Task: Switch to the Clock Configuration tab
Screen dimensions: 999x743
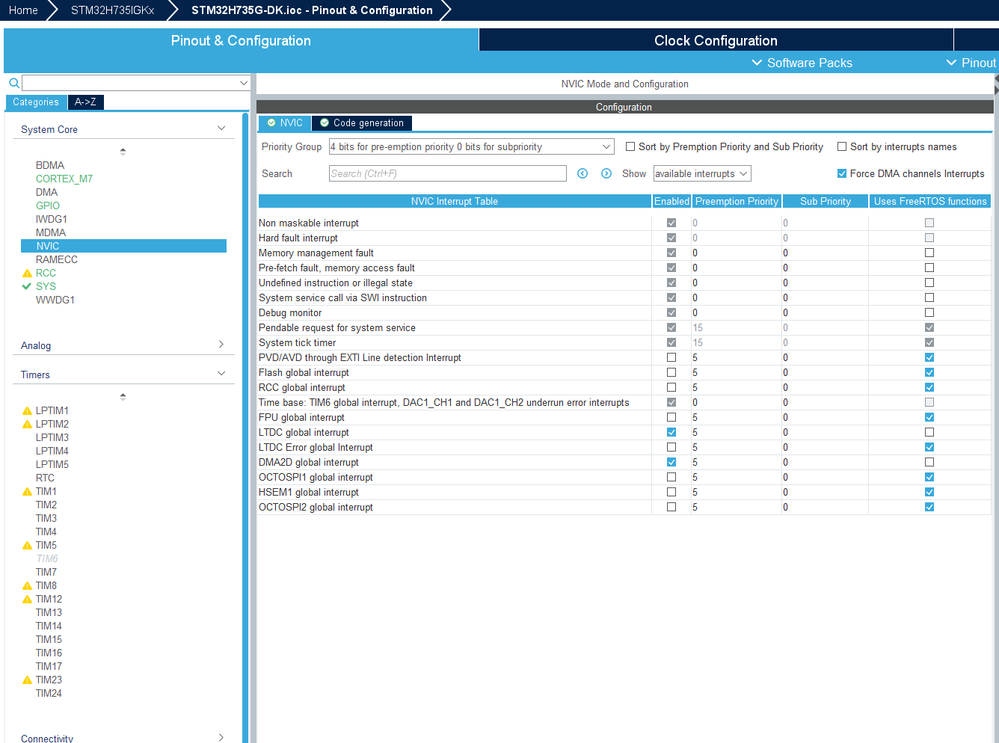Action: click(715, 40)
